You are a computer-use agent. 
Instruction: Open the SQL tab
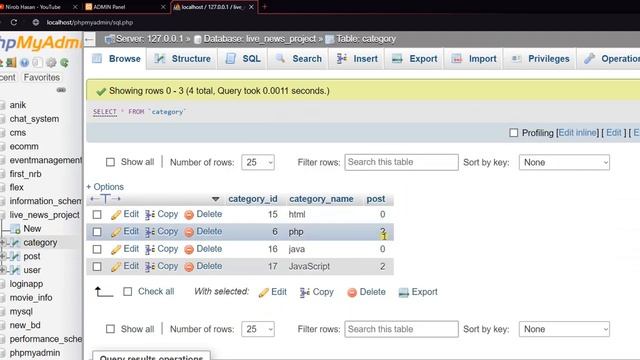point(243,59)
